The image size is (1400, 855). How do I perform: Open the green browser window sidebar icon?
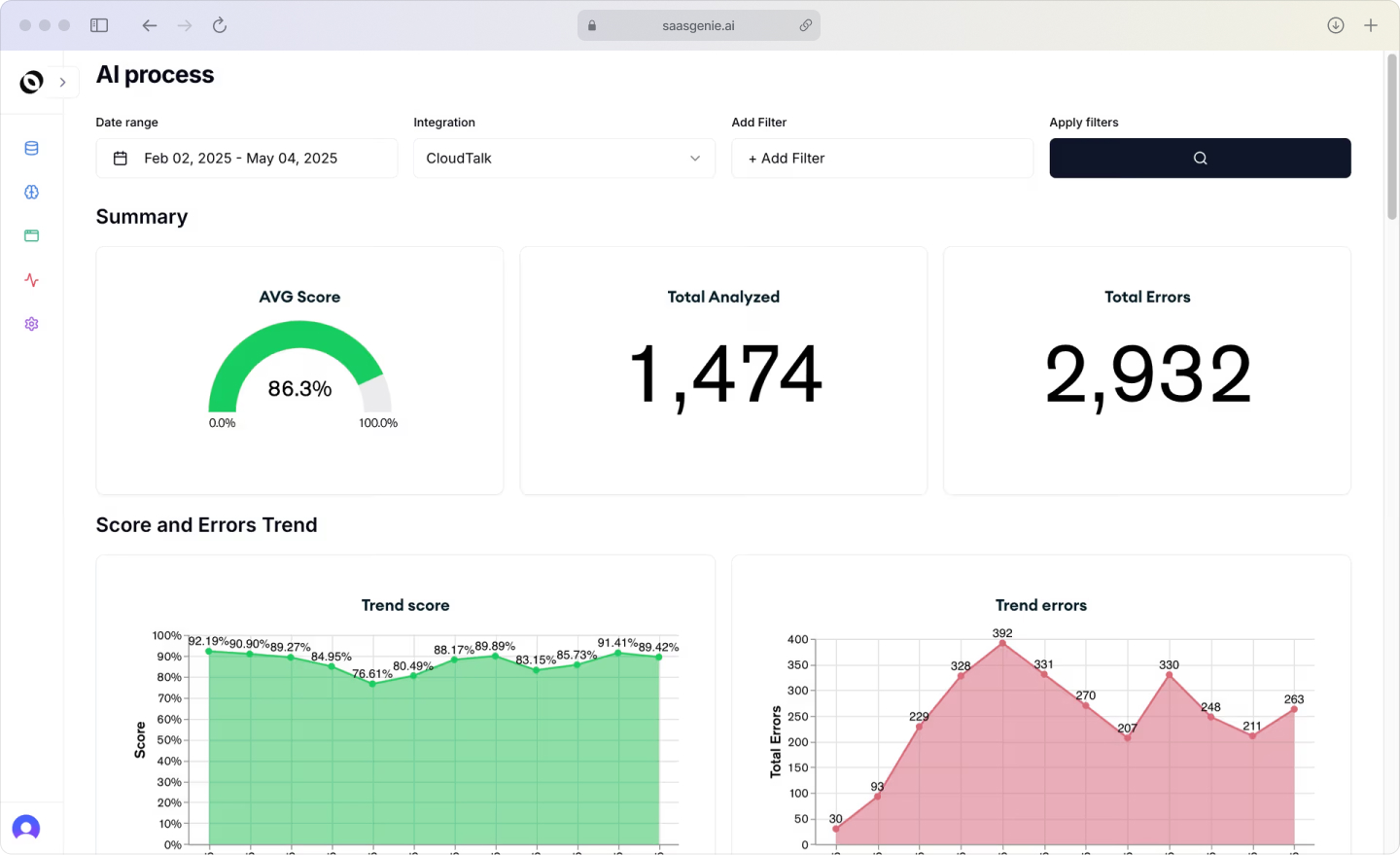(31, 235)
